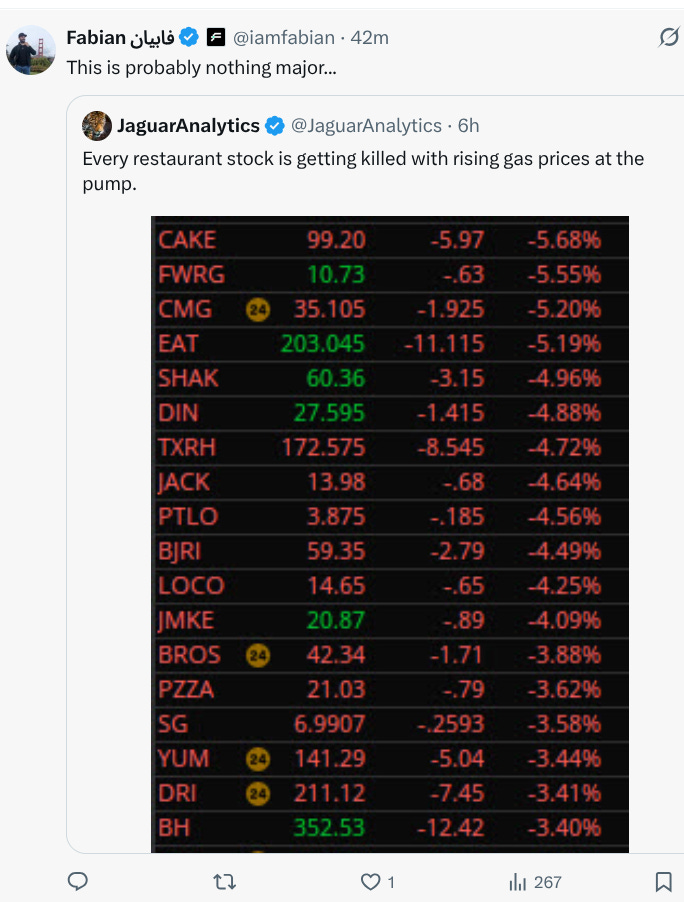The height and width of the screenshot is (902, 684).
Task: Repost this tweet with retweet icon
Action: 224,881
